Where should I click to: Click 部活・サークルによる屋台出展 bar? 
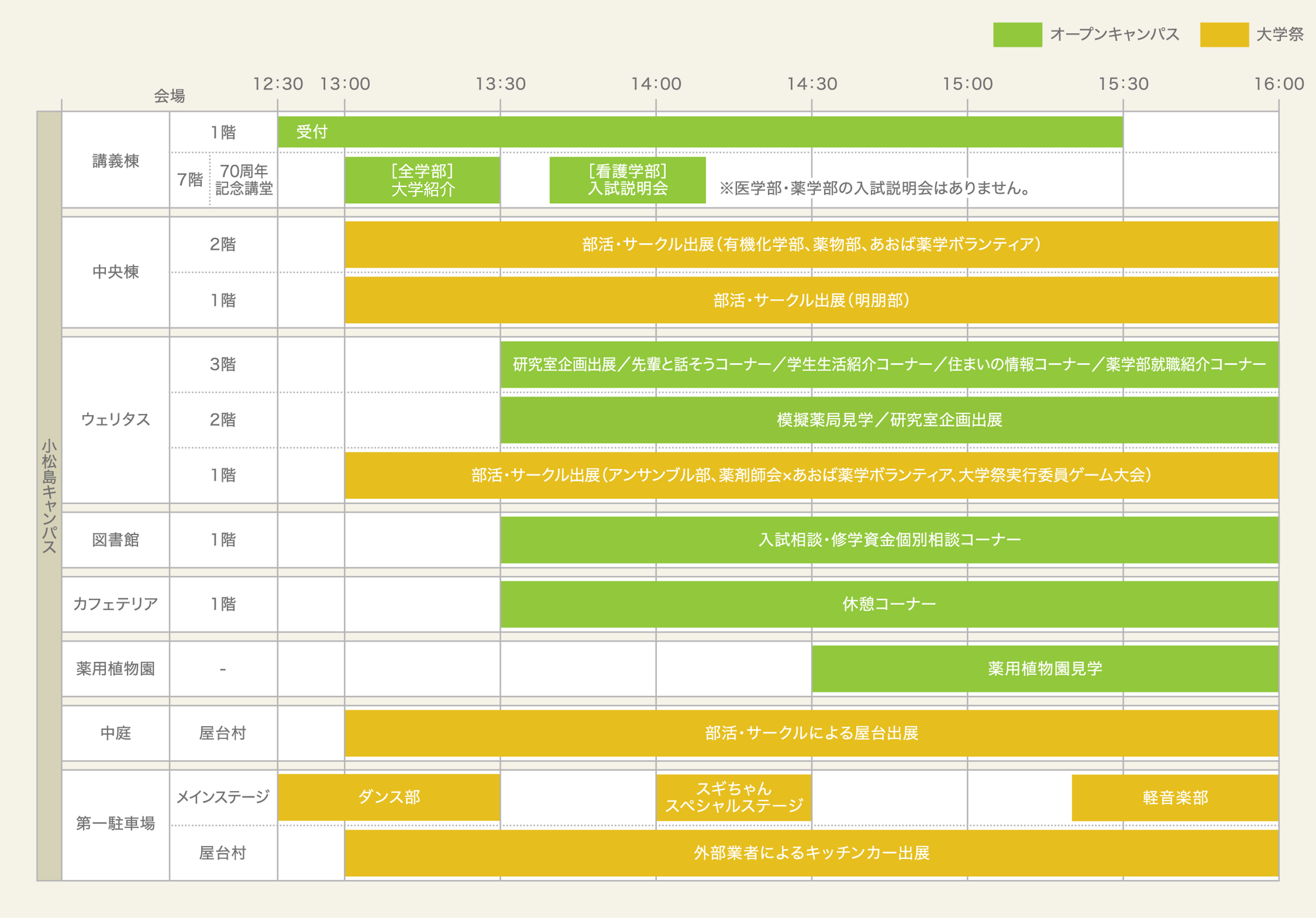click(812, 733)
